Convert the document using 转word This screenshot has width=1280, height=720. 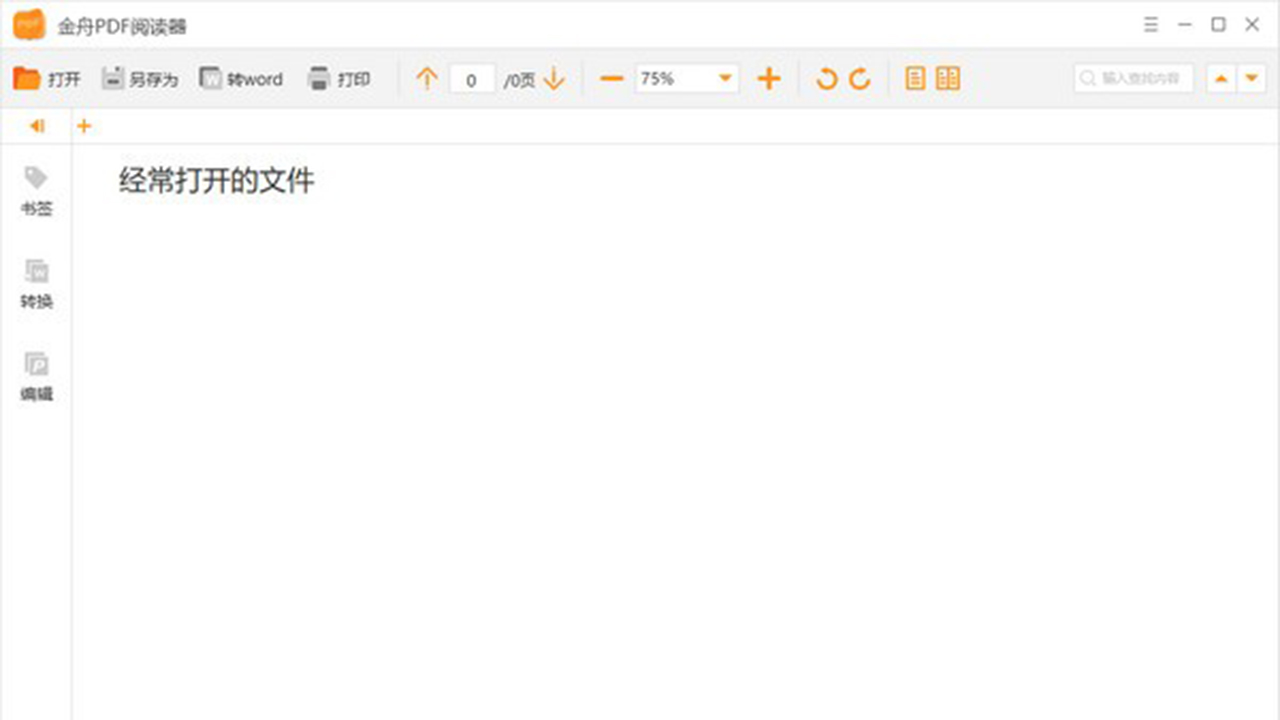coord(241,79)
